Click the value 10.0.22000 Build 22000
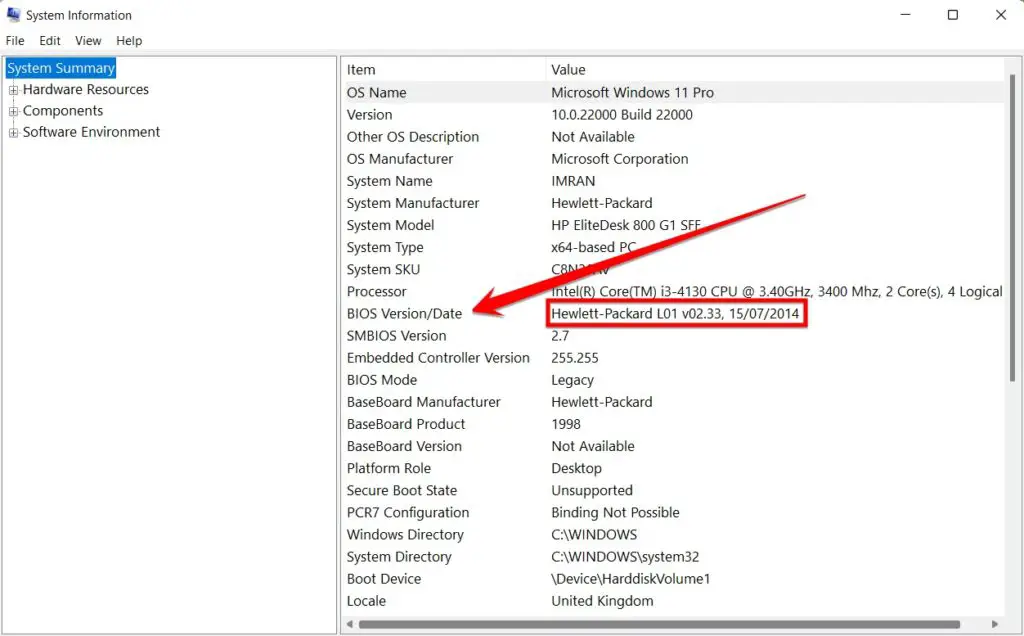 point(622,115)
